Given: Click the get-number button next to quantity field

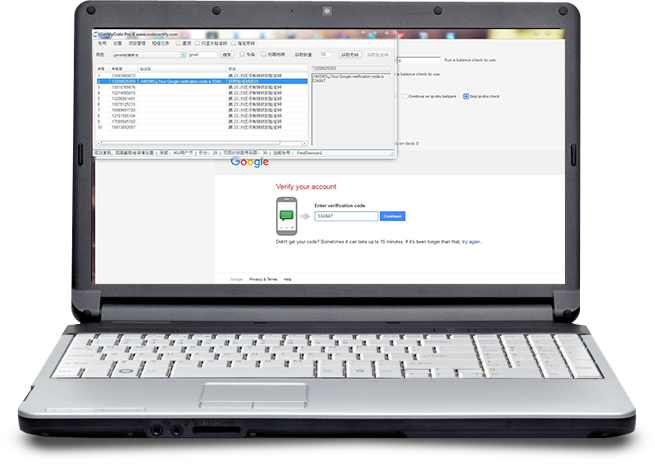Looking at the screenshot, I should [x=350, y=55].
